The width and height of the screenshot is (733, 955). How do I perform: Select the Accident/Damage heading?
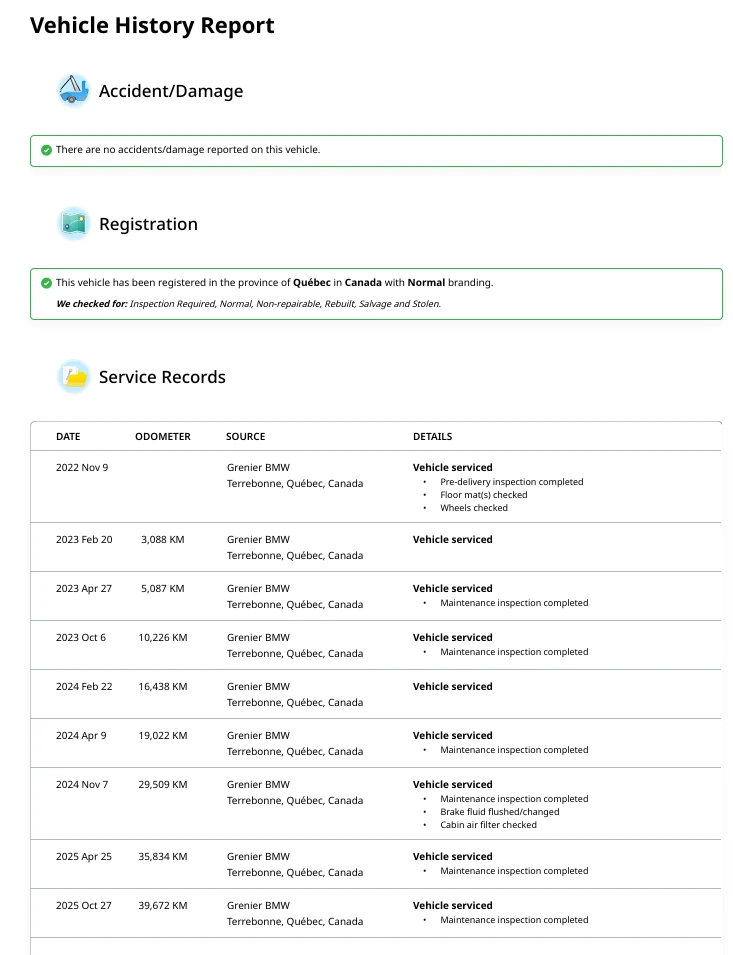pos(171,91)
